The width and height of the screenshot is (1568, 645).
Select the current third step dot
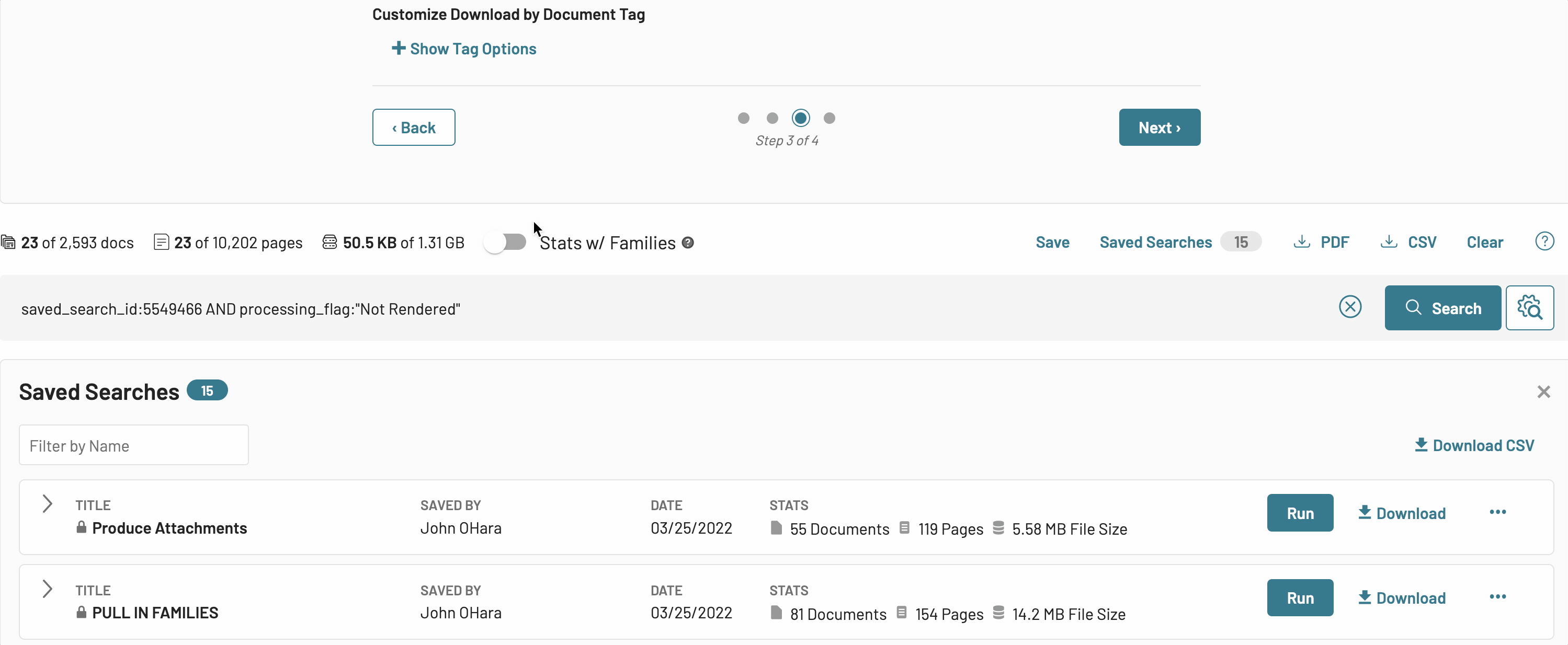800,118
